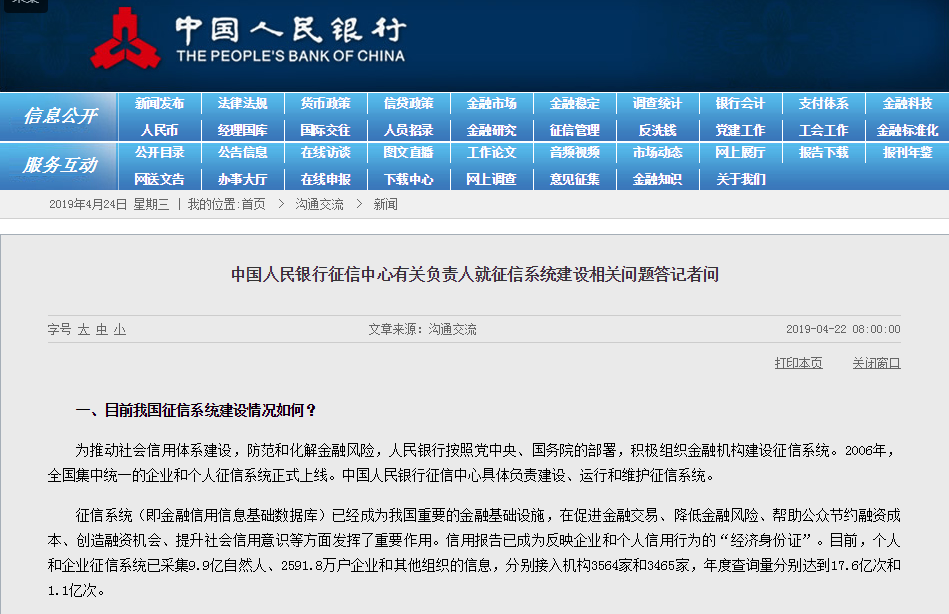Click the 服务互动 section header

point(59,165)
